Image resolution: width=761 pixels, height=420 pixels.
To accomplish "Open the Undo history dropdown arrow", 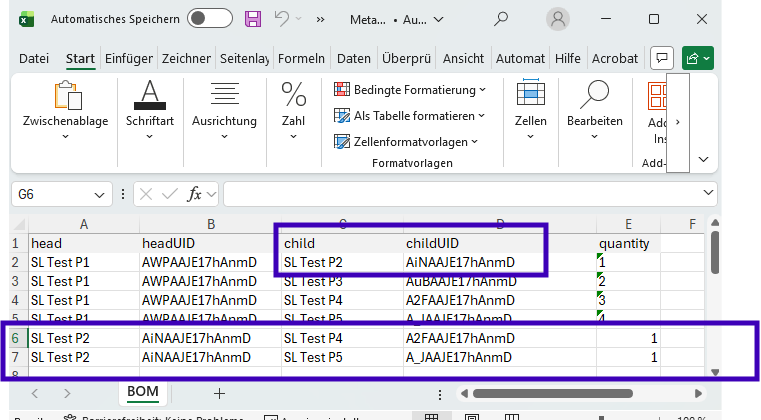I will pyautogui.click(x=298, y=19).
